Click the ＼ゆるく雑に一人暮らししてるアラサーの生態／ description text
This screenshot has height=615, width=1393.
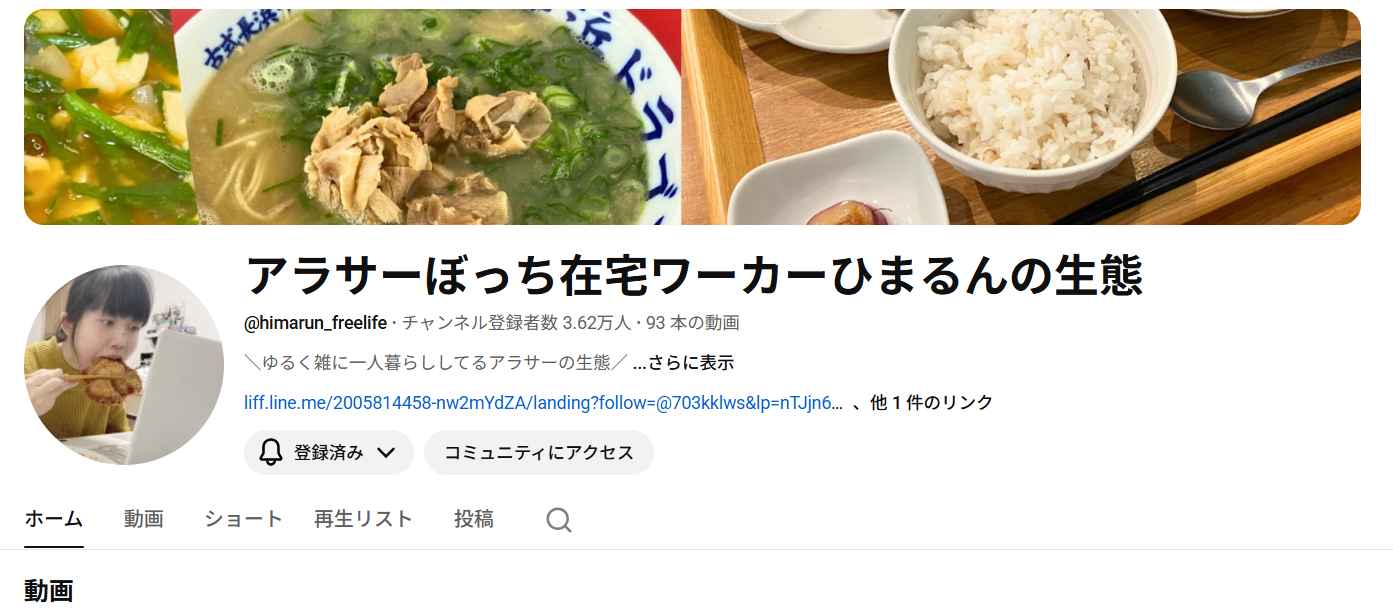435,363
